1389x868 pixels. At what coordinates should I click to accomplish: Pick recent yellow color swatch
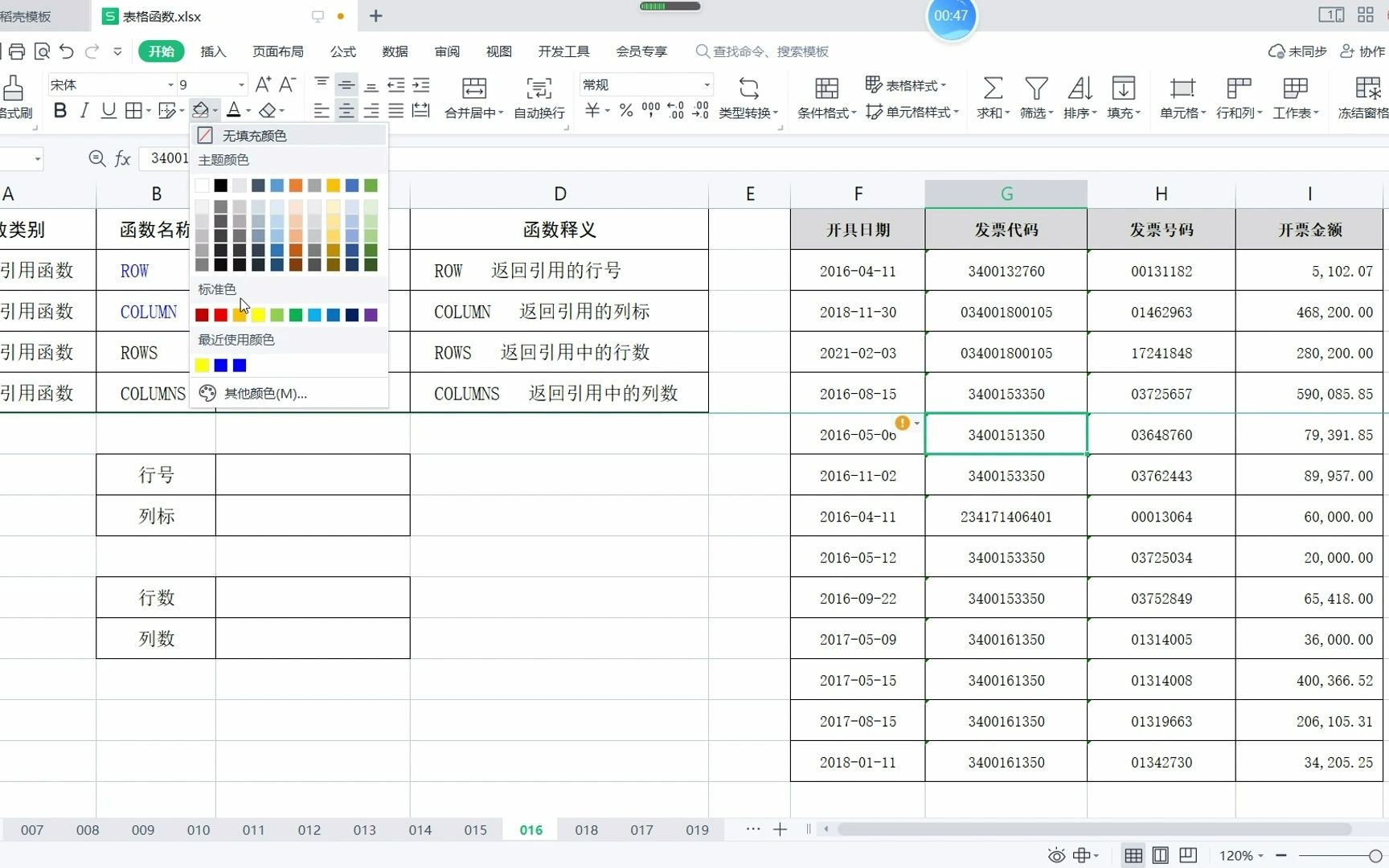pyautogui.click(x=202, y=366)
